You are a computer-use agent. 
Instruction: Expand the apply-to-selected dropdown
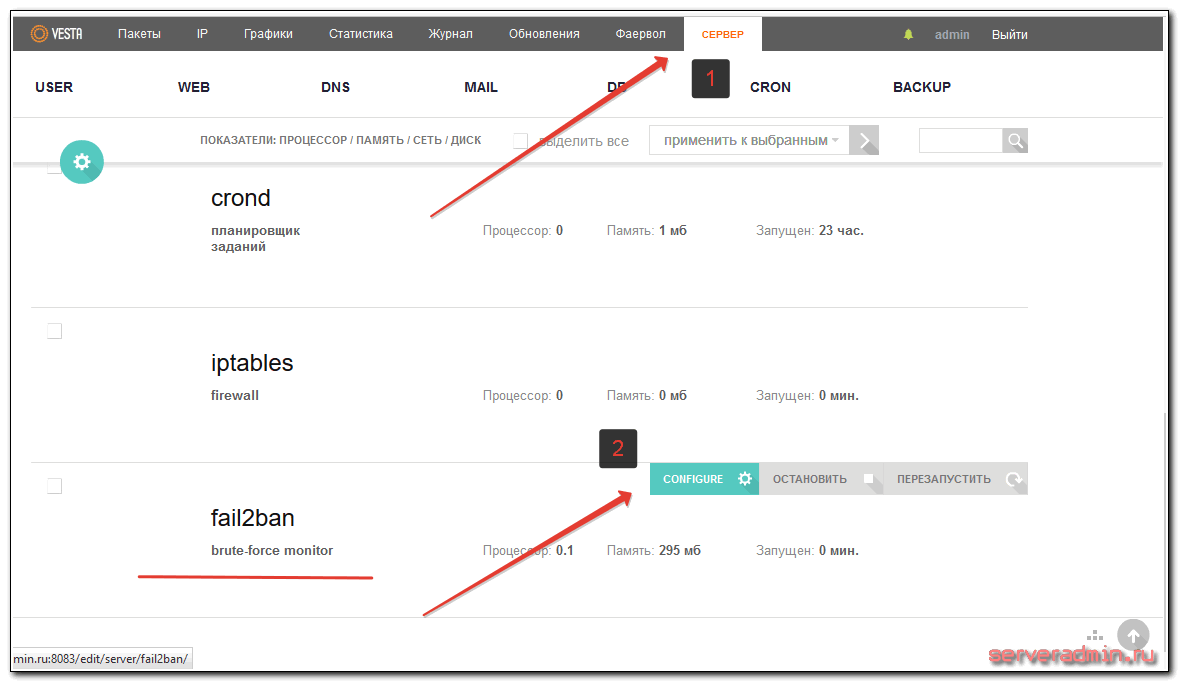point(750,141)
